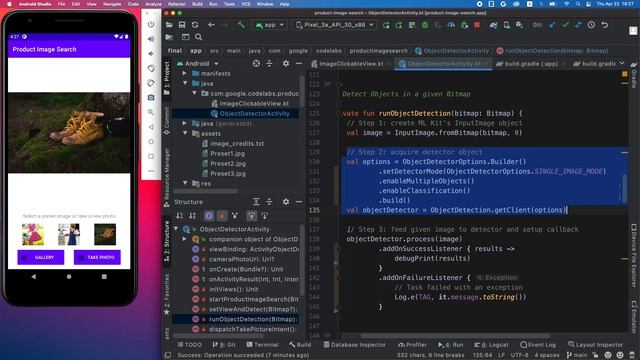Click the red Stop button in toolbar

(477, 25)
